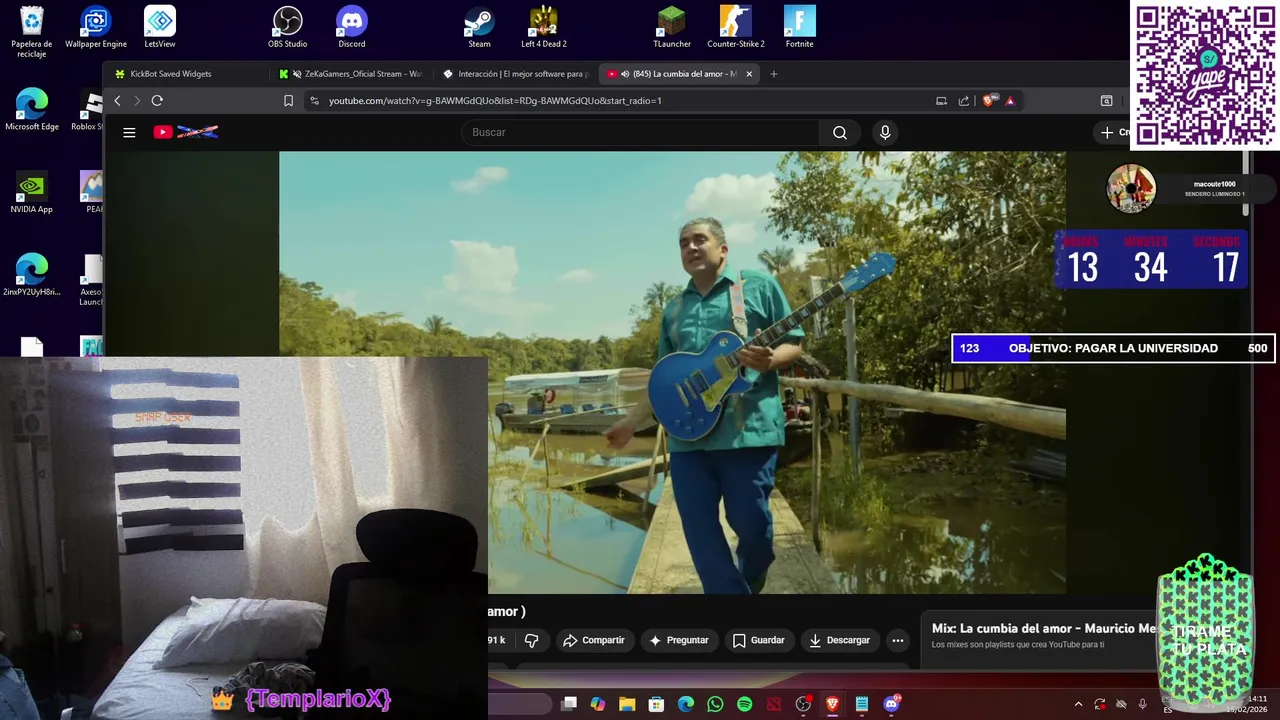This screenshot has width=1280, height=720.
Task: Open the three-dot more actions menu
Action: (x=898, y=640)
